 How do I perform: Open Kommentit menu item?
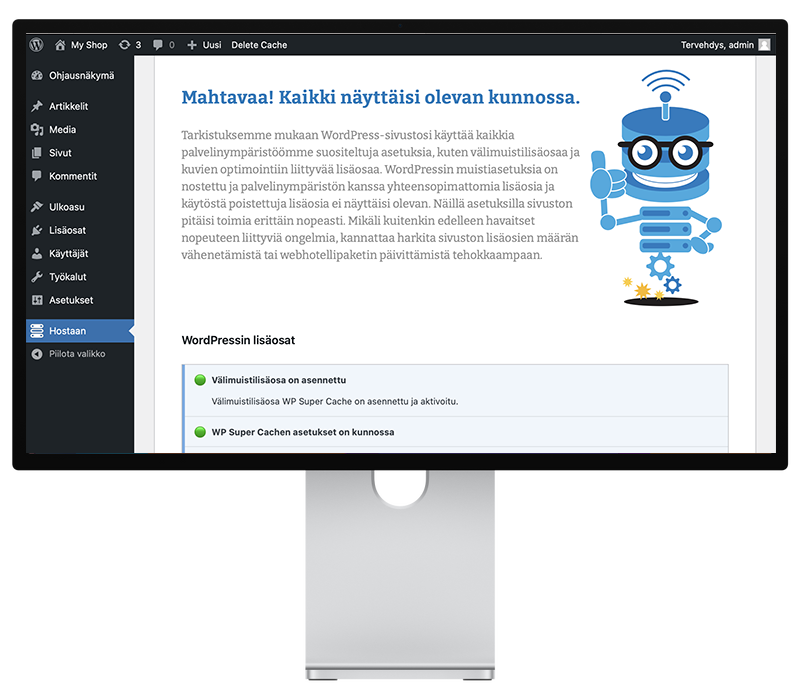[73, 176]
